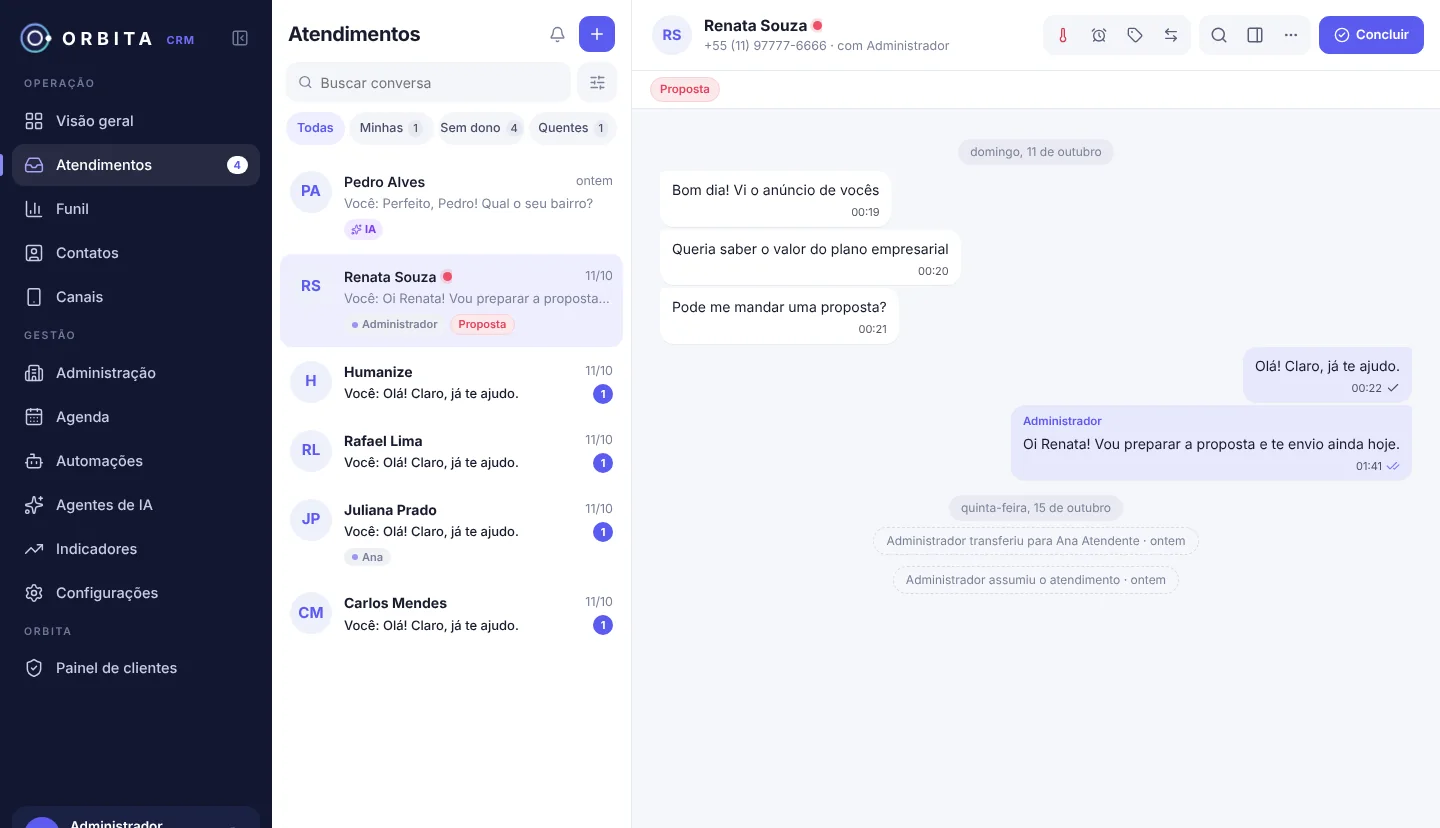Open Pedro Alves conversation

[x=451, y=206]
